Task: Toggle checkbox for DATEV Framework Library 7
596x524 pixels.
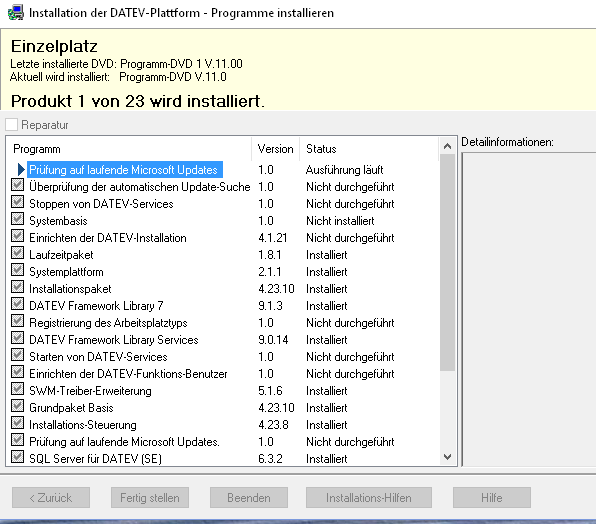Action: [17, 304]
